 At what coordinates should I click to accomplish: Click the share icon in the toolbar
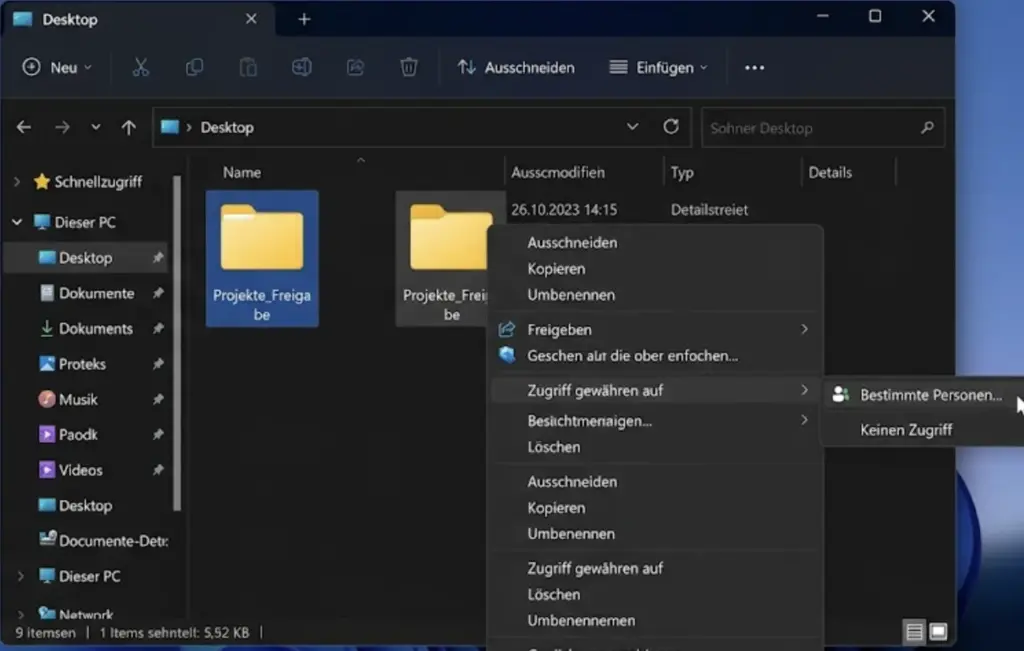pyautogui.click(x=355, y=67)
